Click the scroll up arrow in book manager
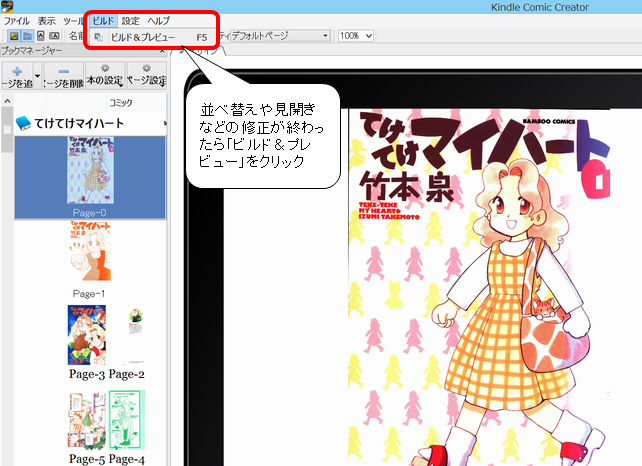642x466 pixels. click(7, 101)
